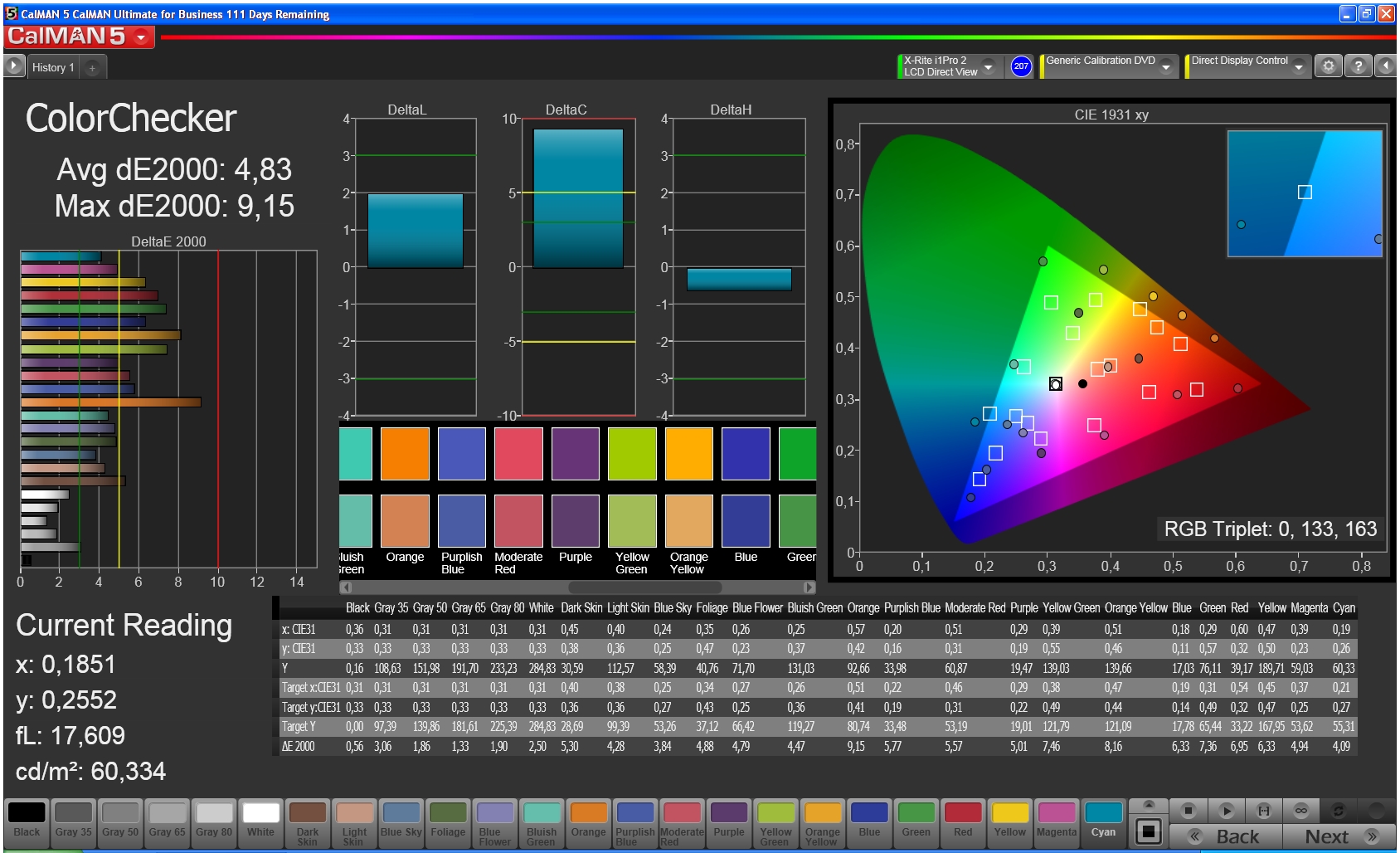Select the Purplish Blue patch button
Image resolution: width=1400 pixels, height=853 pixels.
(x=635, y=823)
